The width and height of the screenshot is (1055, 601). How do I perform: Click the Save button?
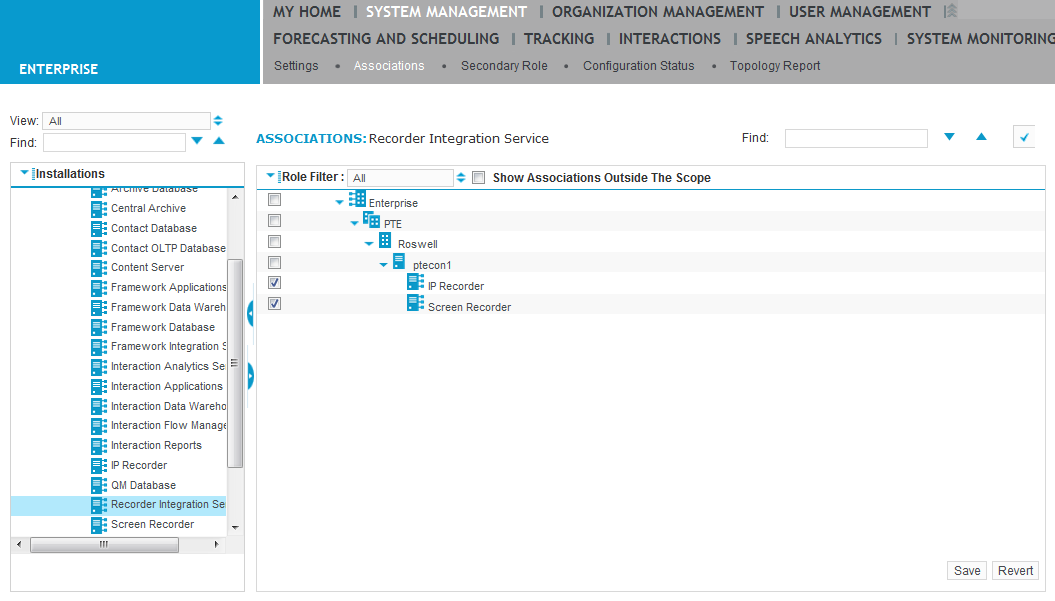pos(966,570)
